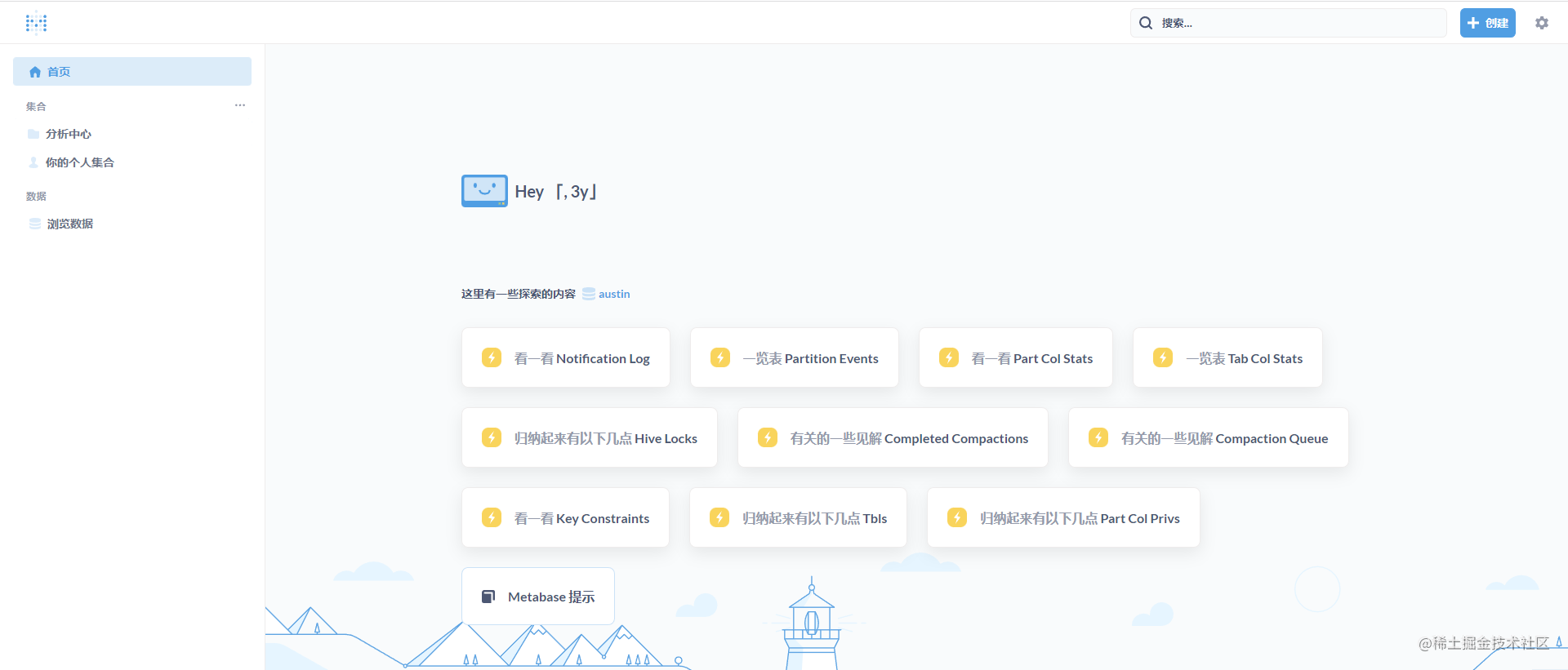Click the bolt icon on Part Col Privs card
This screenshot has height=670, width=1568.
pyautogui.click(x=957, y=517)
